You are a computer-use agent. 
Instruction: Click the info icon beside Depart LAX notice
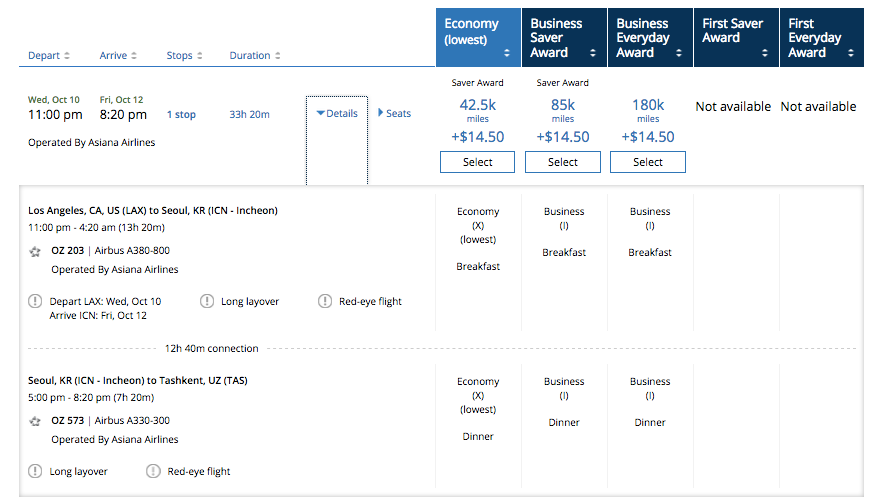36,301
